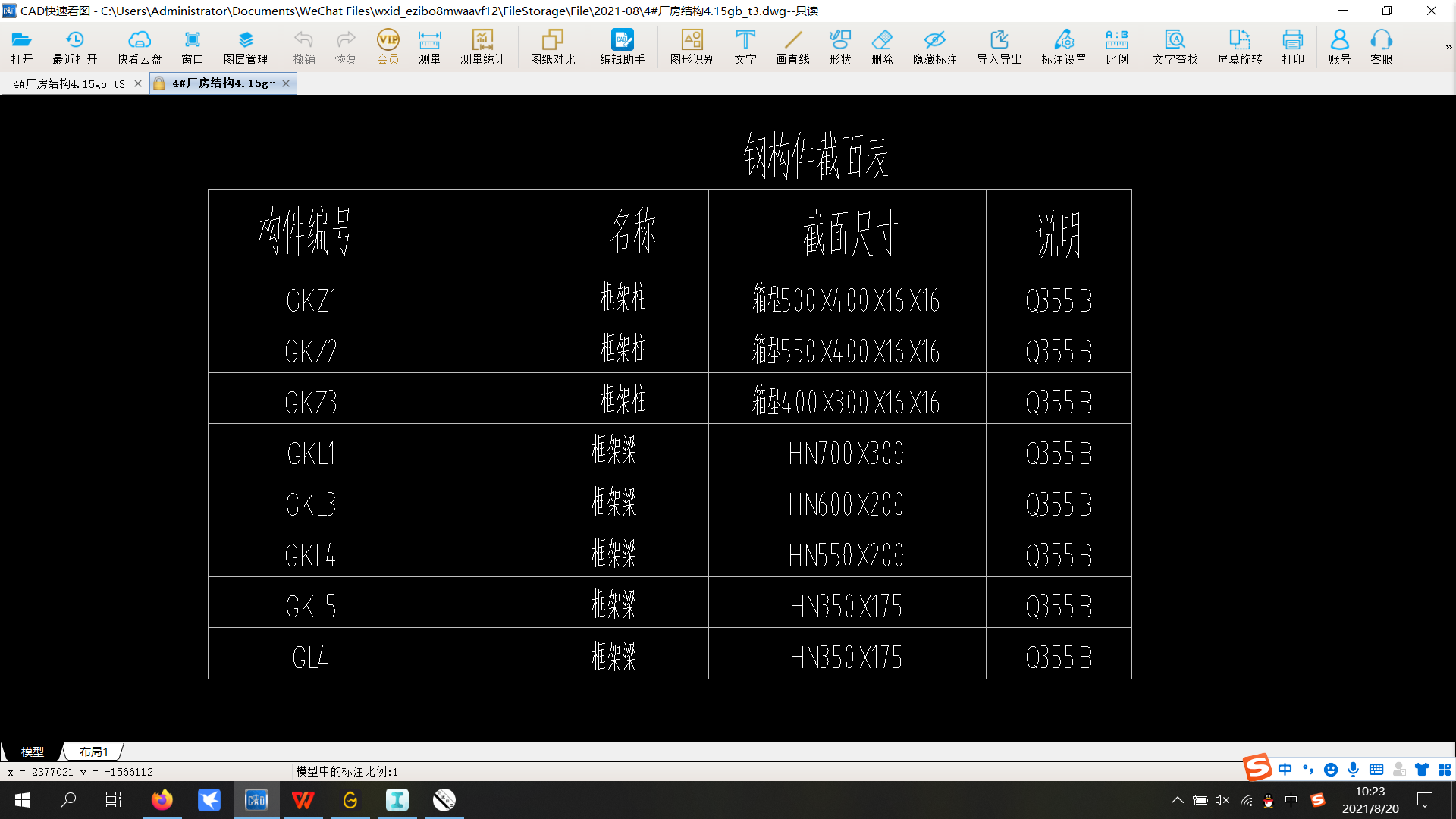Open the Windows Start menu
1456x819 pixels.
pyautogui.click(x=23, y=800)
